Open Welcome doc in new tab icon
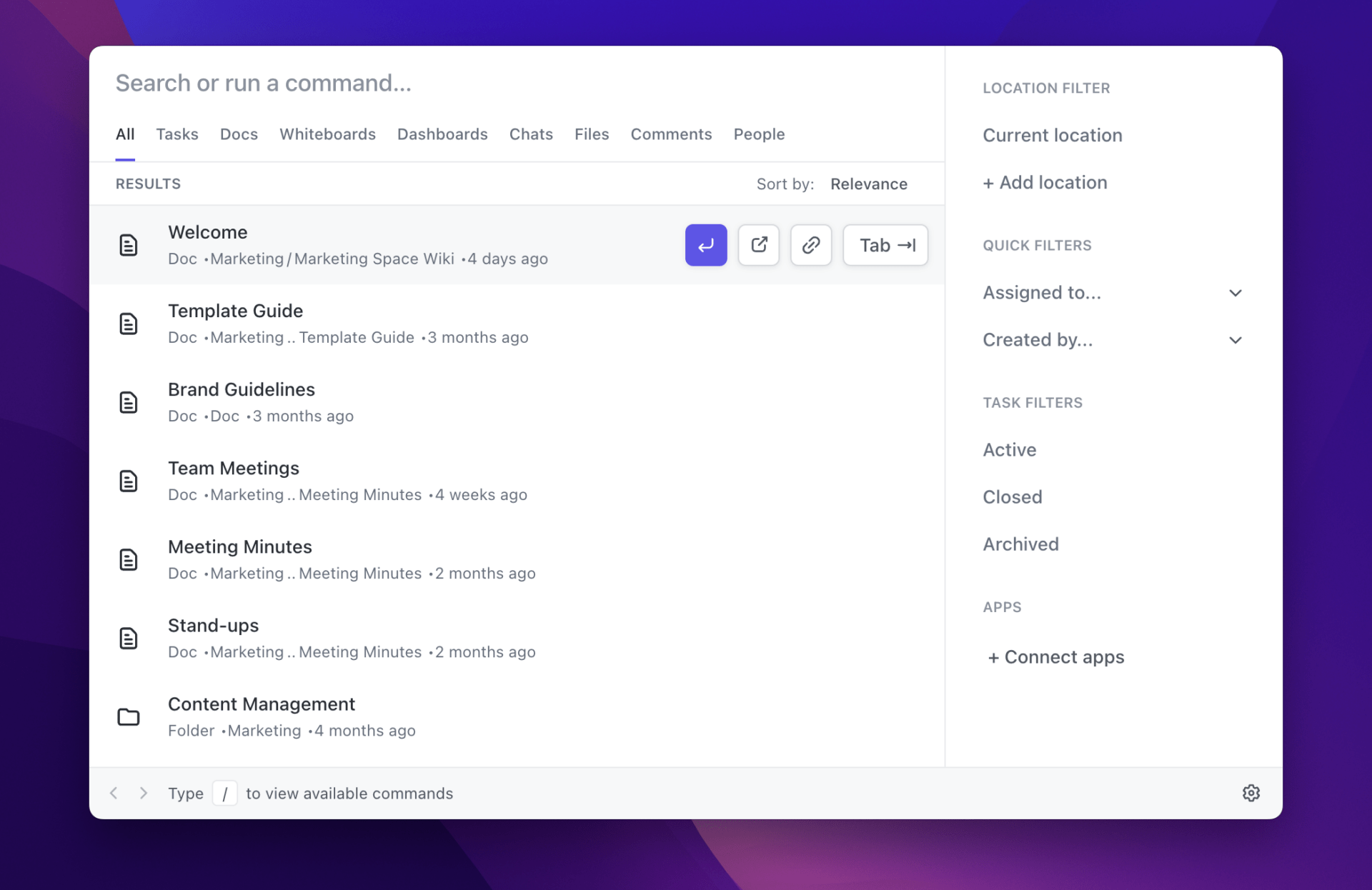 pos(758,245)
